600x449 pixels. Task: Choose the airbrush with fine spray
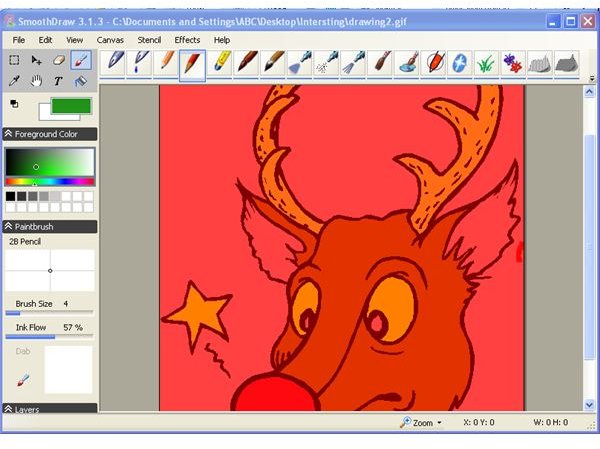(353, 63)
